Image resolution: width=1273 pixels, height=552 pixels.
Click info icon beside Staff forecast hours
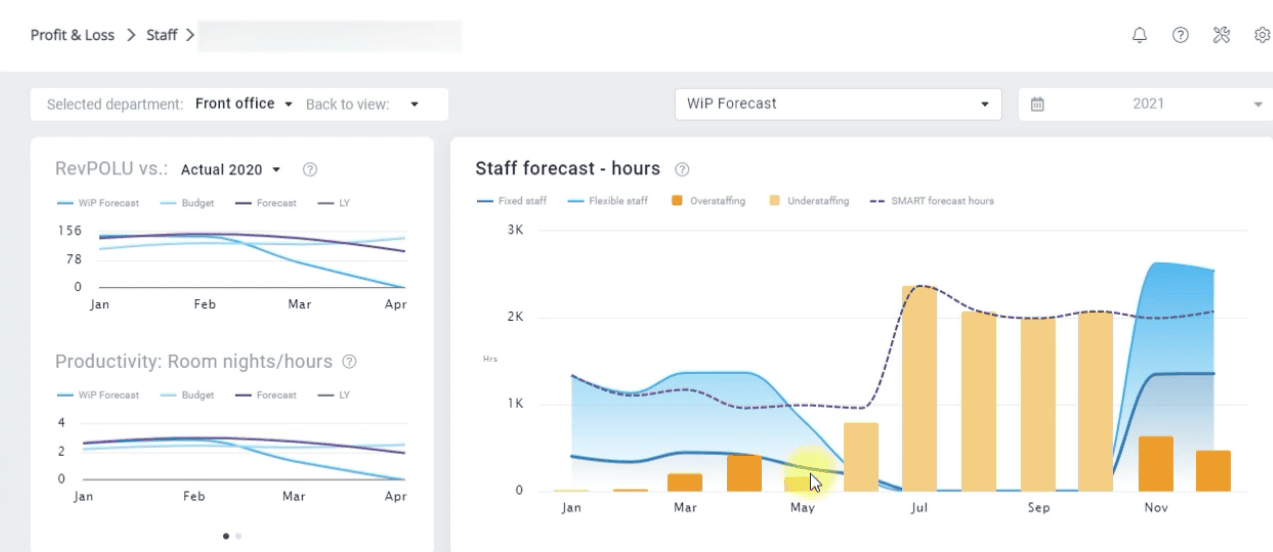click(682, 170)
